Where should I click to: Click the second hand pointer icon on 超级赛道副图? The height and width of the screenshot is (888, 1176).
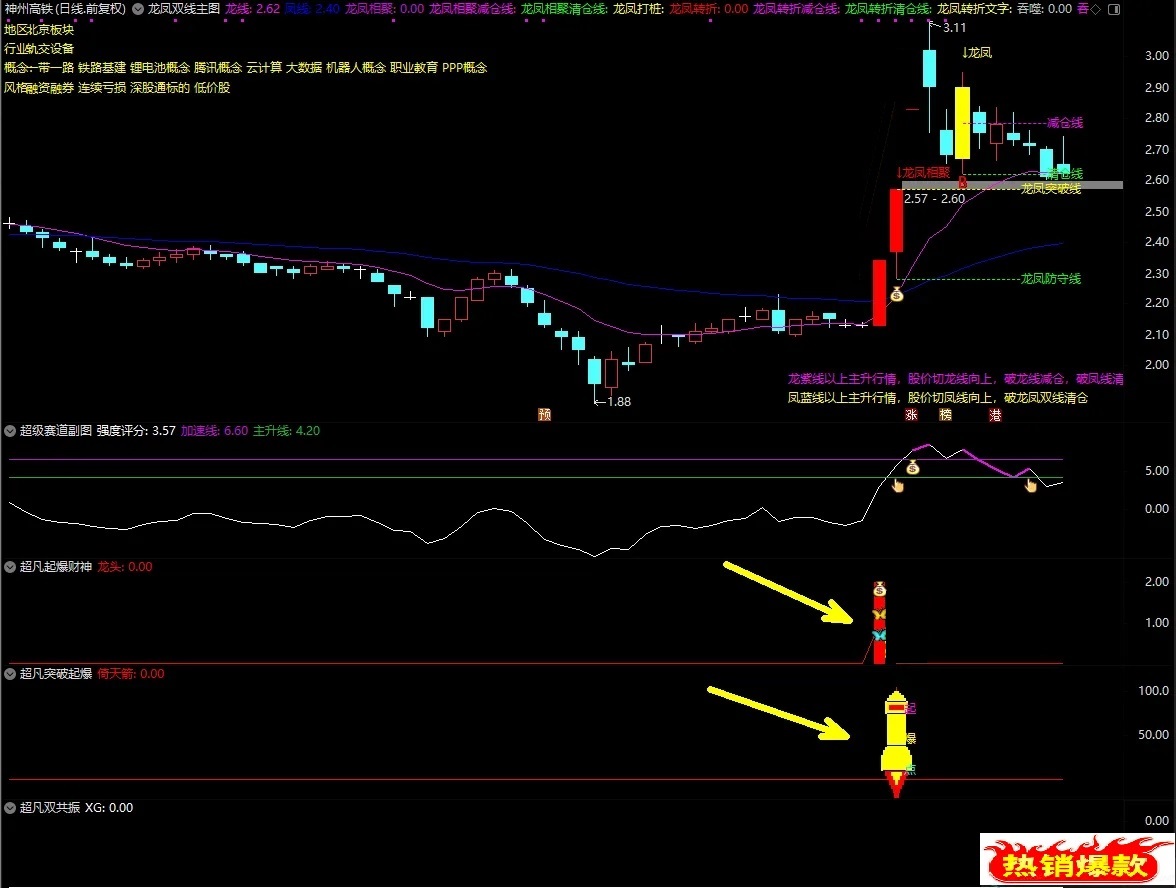(x=1030, y=485)
